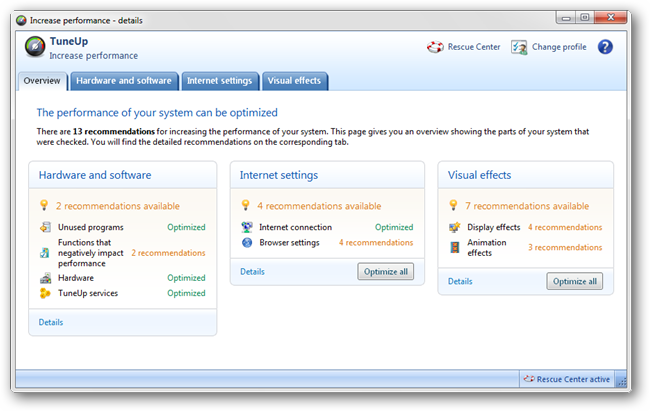Click '4 recommendations' beside Browser settings
Screen dimensions: 650x411
[376, 243]
